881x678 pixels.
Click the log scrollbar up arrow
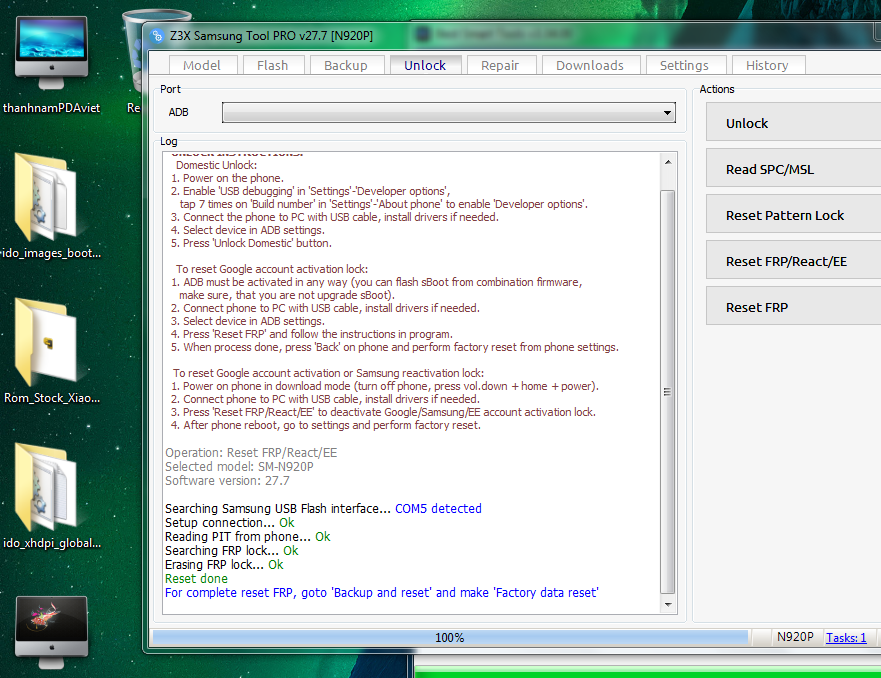(667, 162)
